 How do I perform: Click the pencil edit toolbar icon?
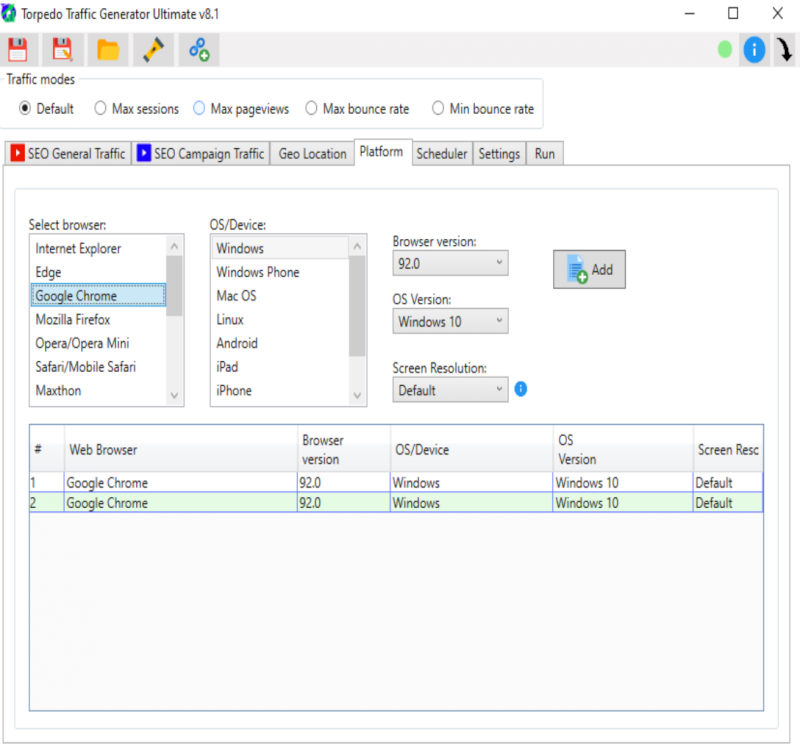[x=153, y=49]
